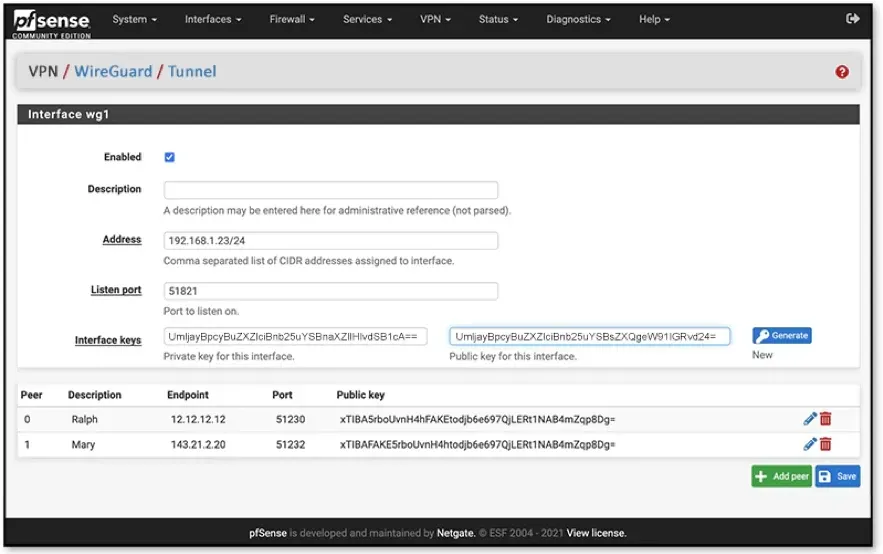Open the System menu
The image size is (883, 554).
135,19
